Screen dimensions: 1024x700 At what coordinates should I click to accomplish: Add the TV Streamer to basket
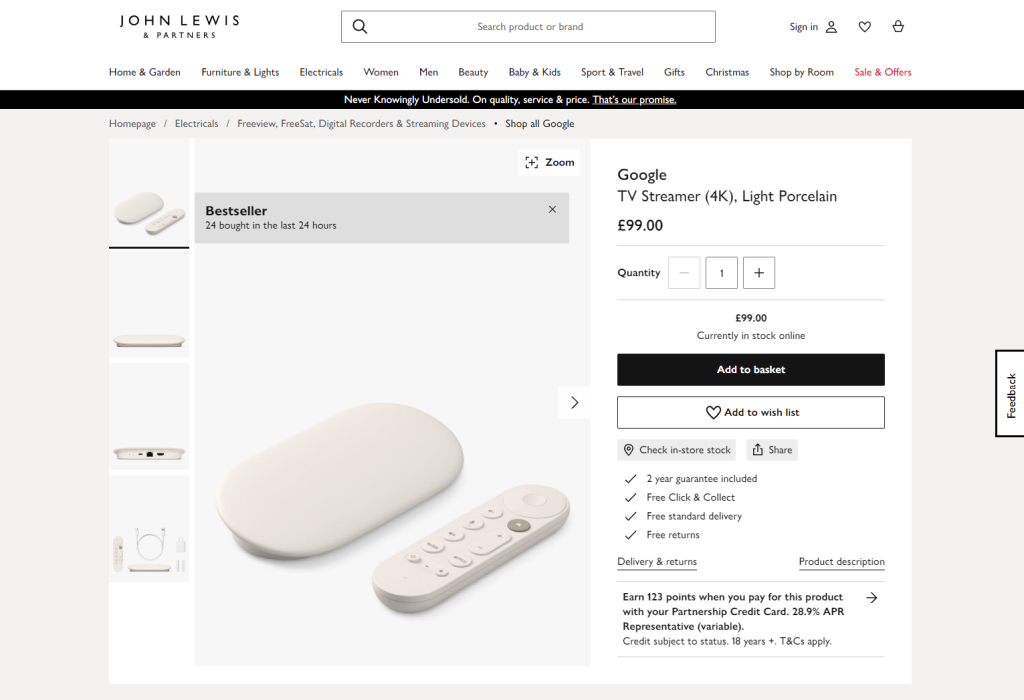tap(751, 370)
